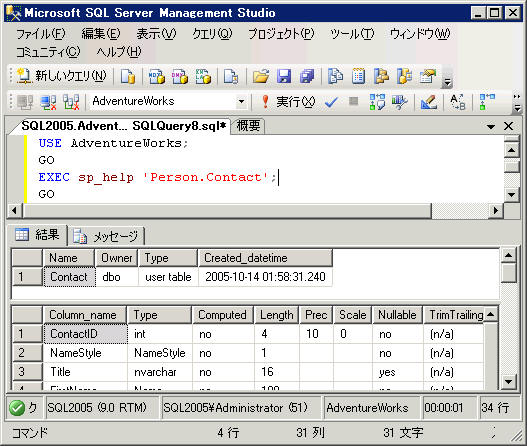
Task: Select the SQLQuery8.sql document tab
Action: coord(123,126)
